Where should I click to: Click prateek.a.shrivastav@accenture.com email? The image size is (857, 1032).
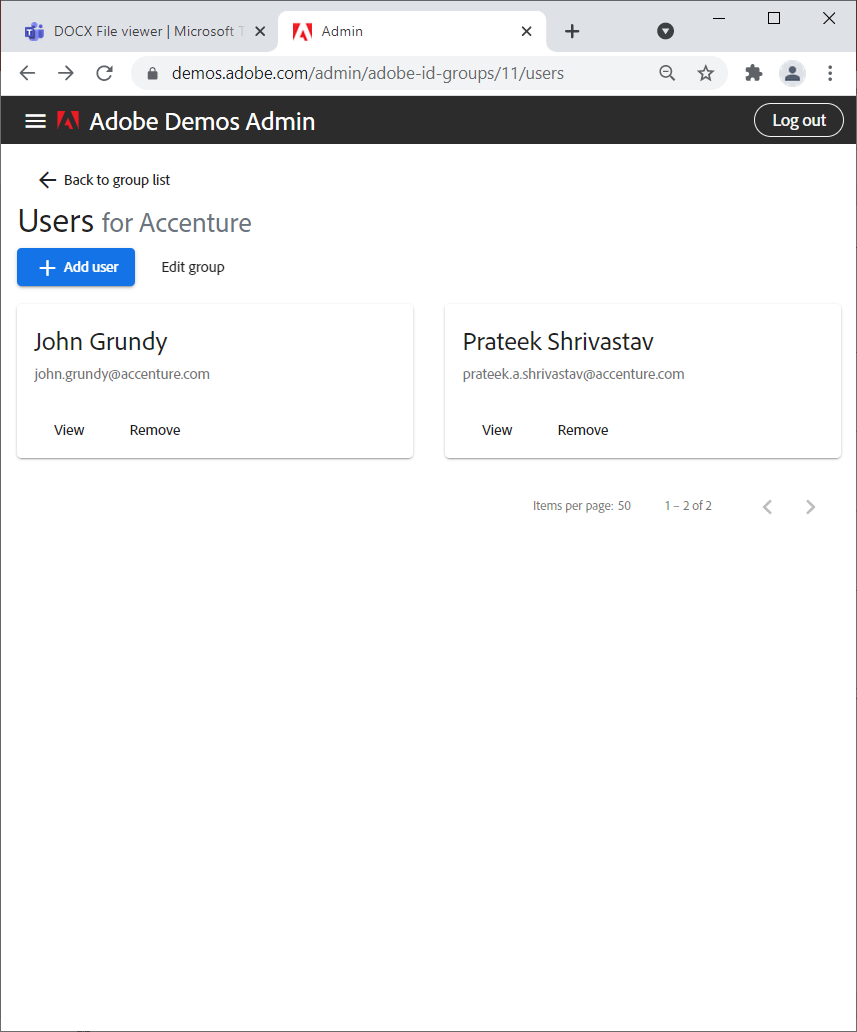[x=573, y=374]
